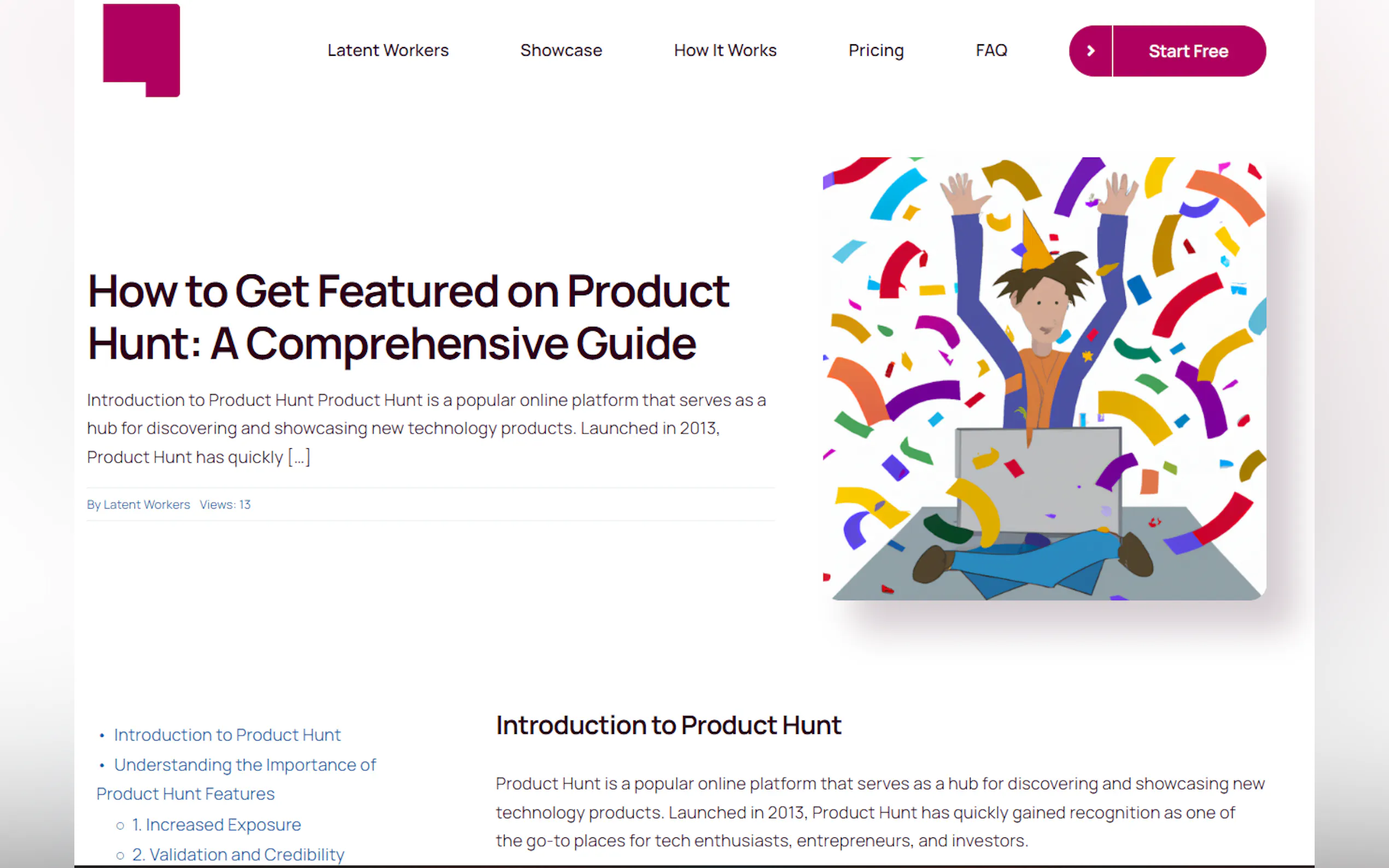Click the article excerpt ellipsis [...]
This screenshot has height=868, width=1389.
click(299, 457)
